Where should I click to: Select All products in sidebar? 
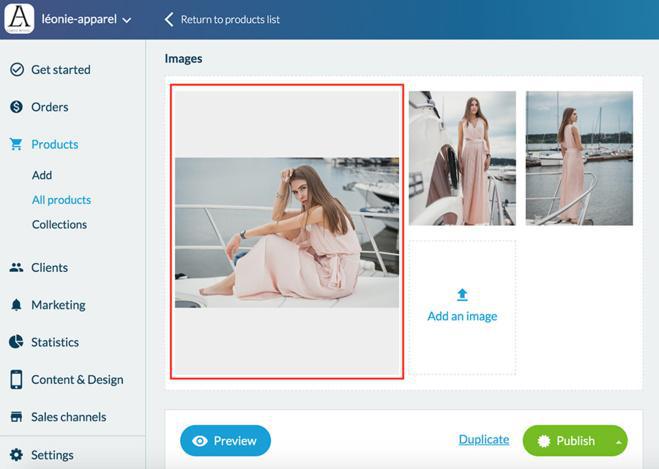click(61, 200)
